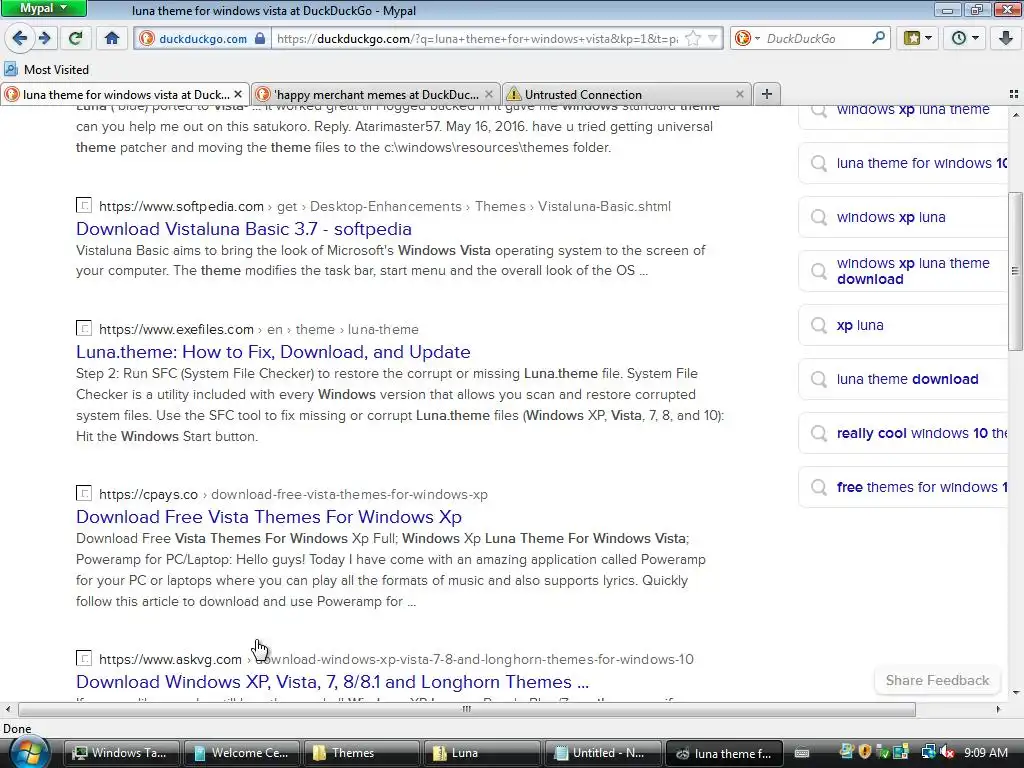Bookmark this page with the star icon

(x=693, y=39)
